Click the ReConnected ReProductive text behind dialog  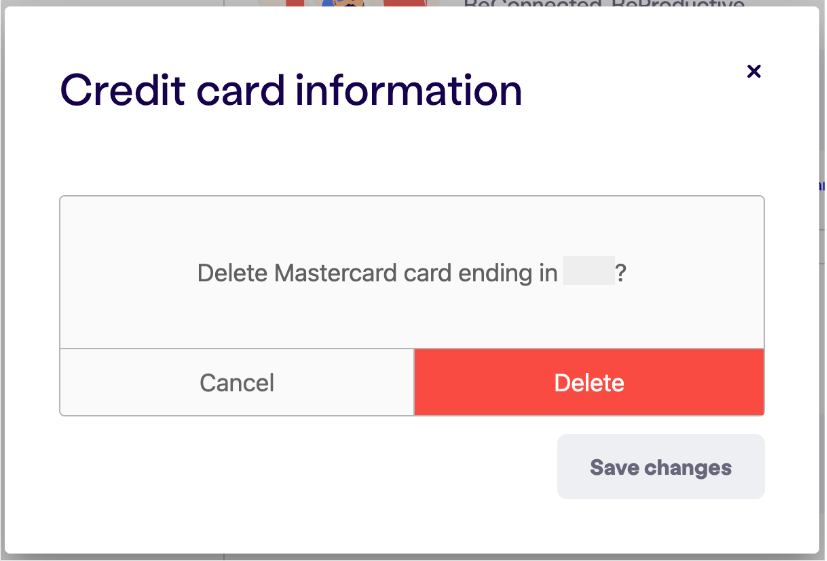pos(604,4)
